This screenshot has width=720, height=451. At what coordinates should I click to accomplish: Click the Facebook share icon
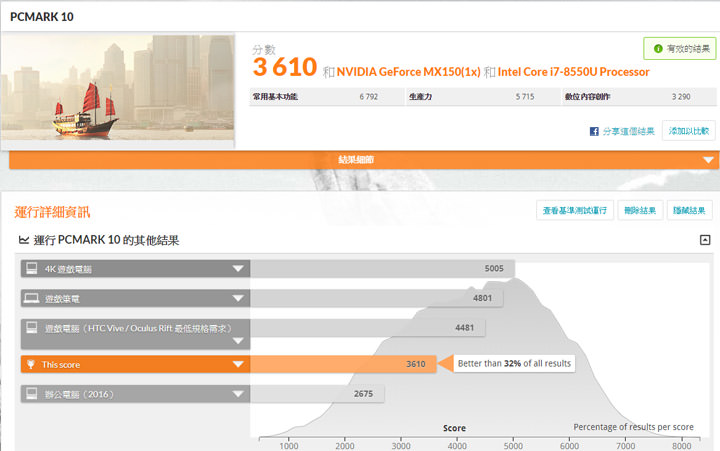click(x=594, y=131)
